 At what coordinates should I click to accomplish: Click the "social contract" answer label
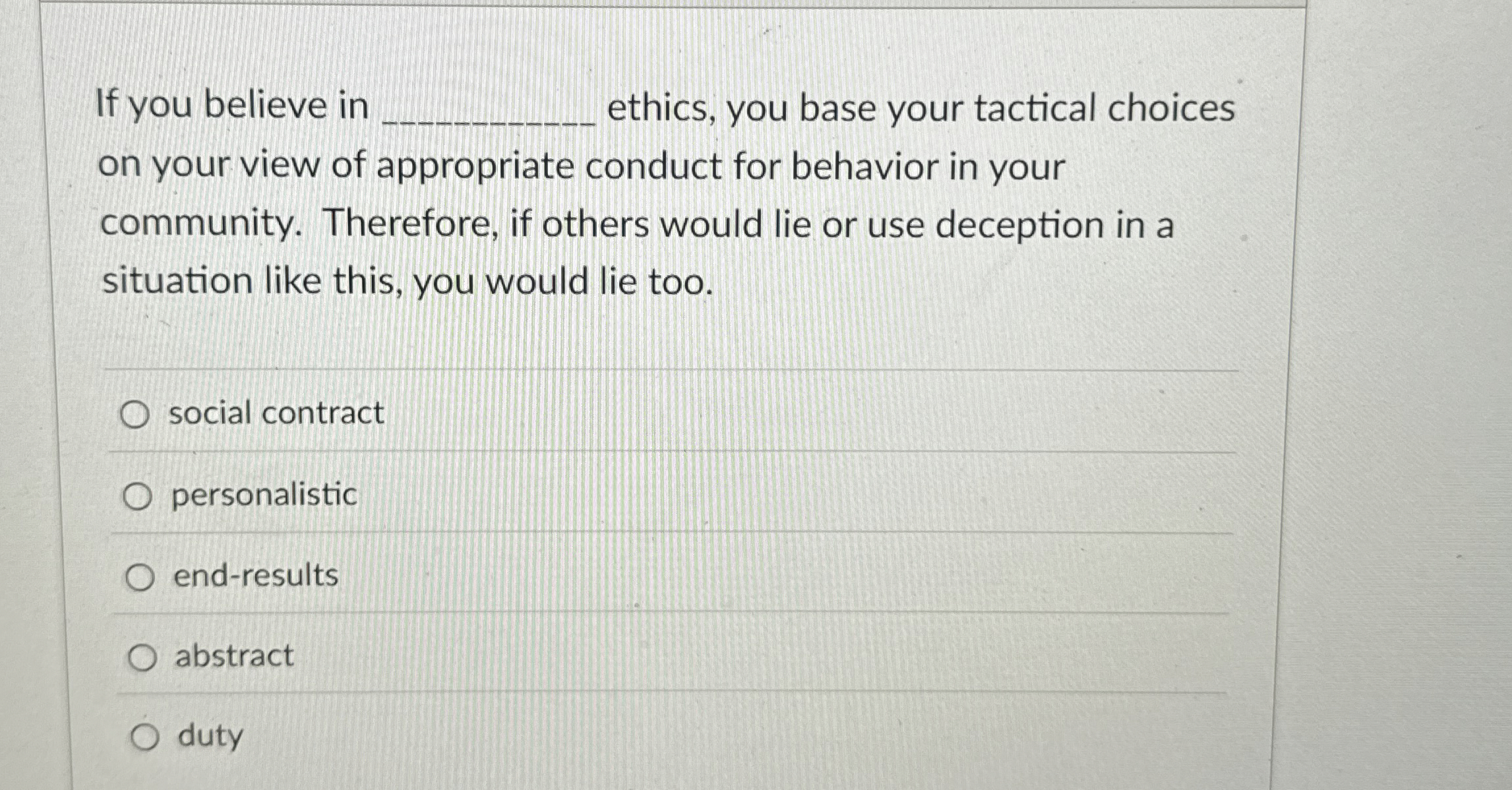click(x=276, y=413)
